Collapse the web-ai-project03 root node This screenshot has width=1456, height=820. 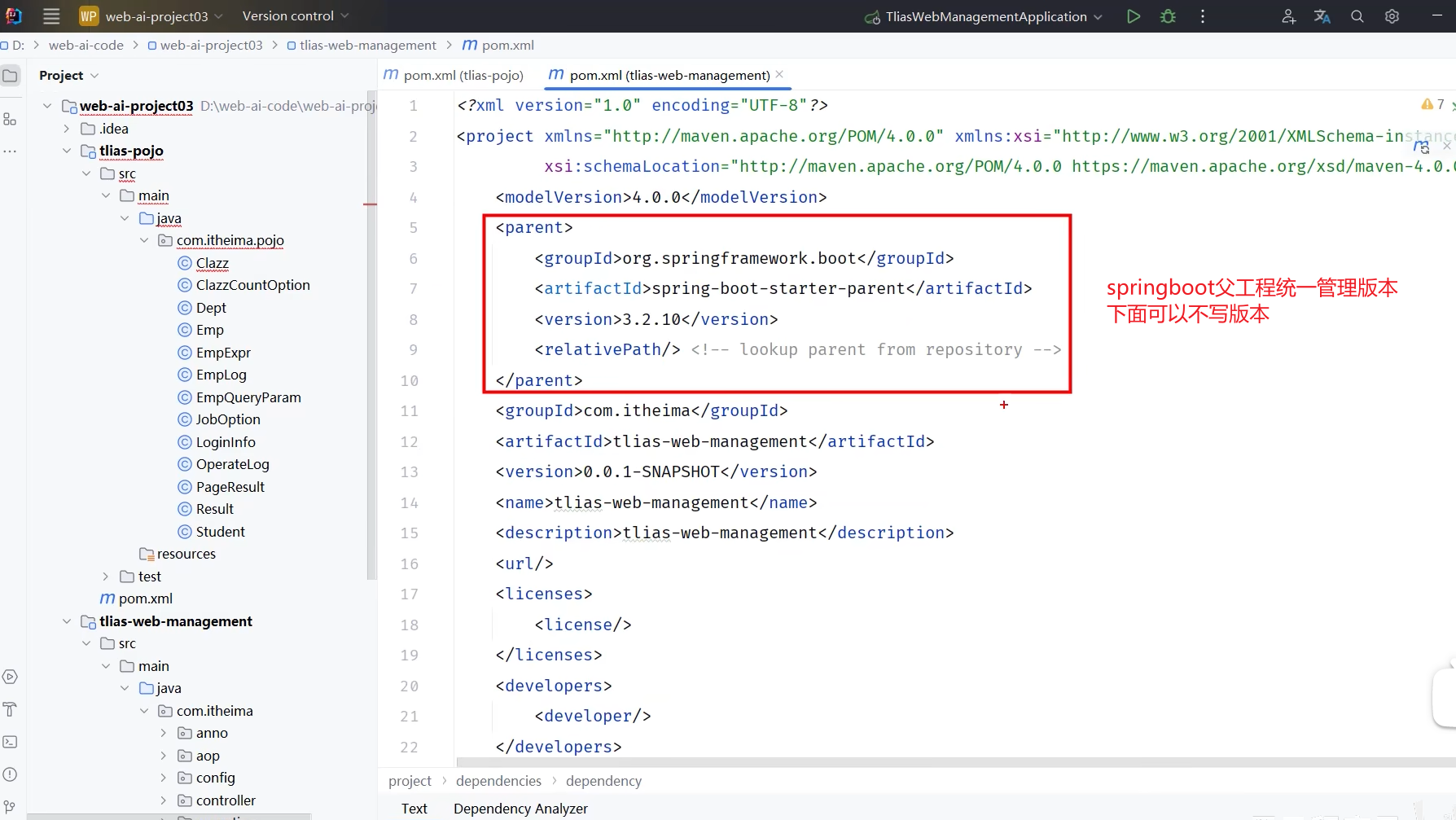pyautogui.click(x=47, y=106)
